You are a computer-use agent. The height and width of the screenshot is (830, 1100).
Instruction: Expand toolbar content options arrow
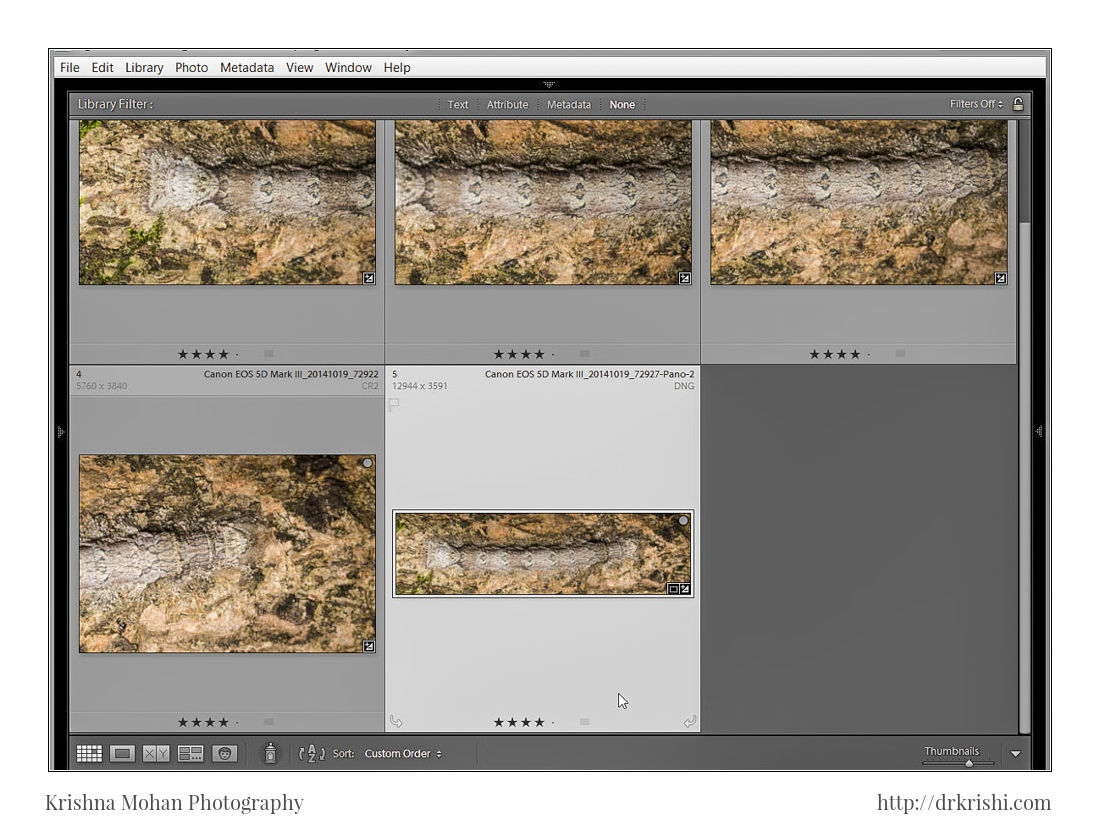click(x=1016, y=754)
